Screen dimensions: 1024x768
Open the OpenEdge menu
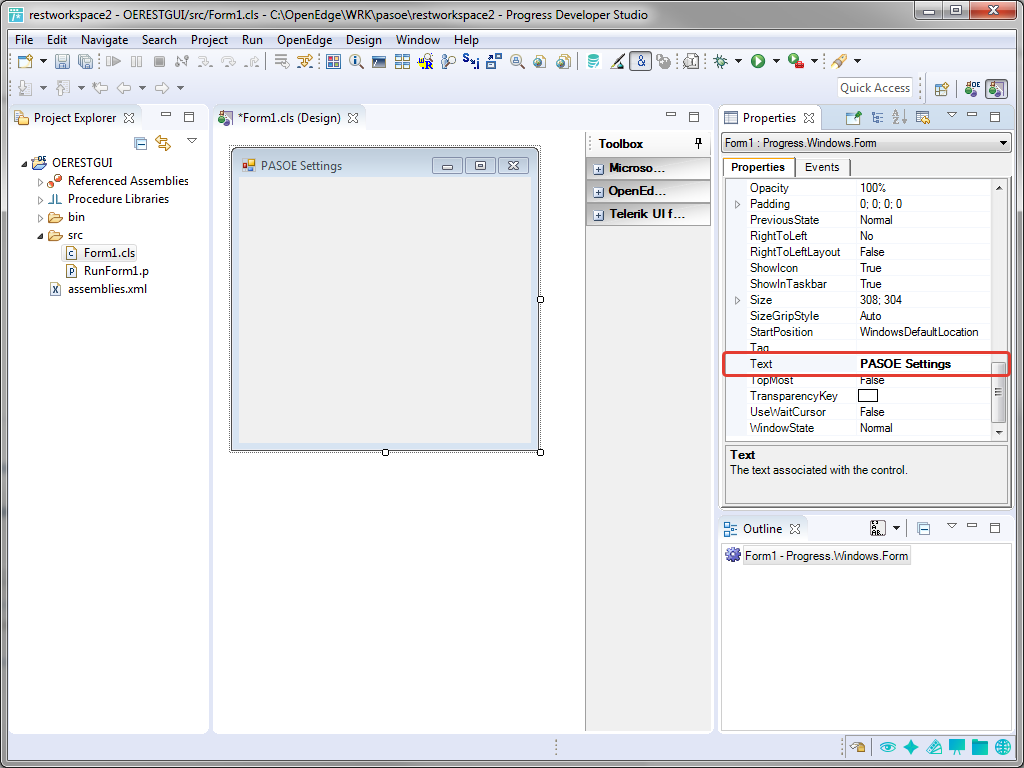point(304,40)
